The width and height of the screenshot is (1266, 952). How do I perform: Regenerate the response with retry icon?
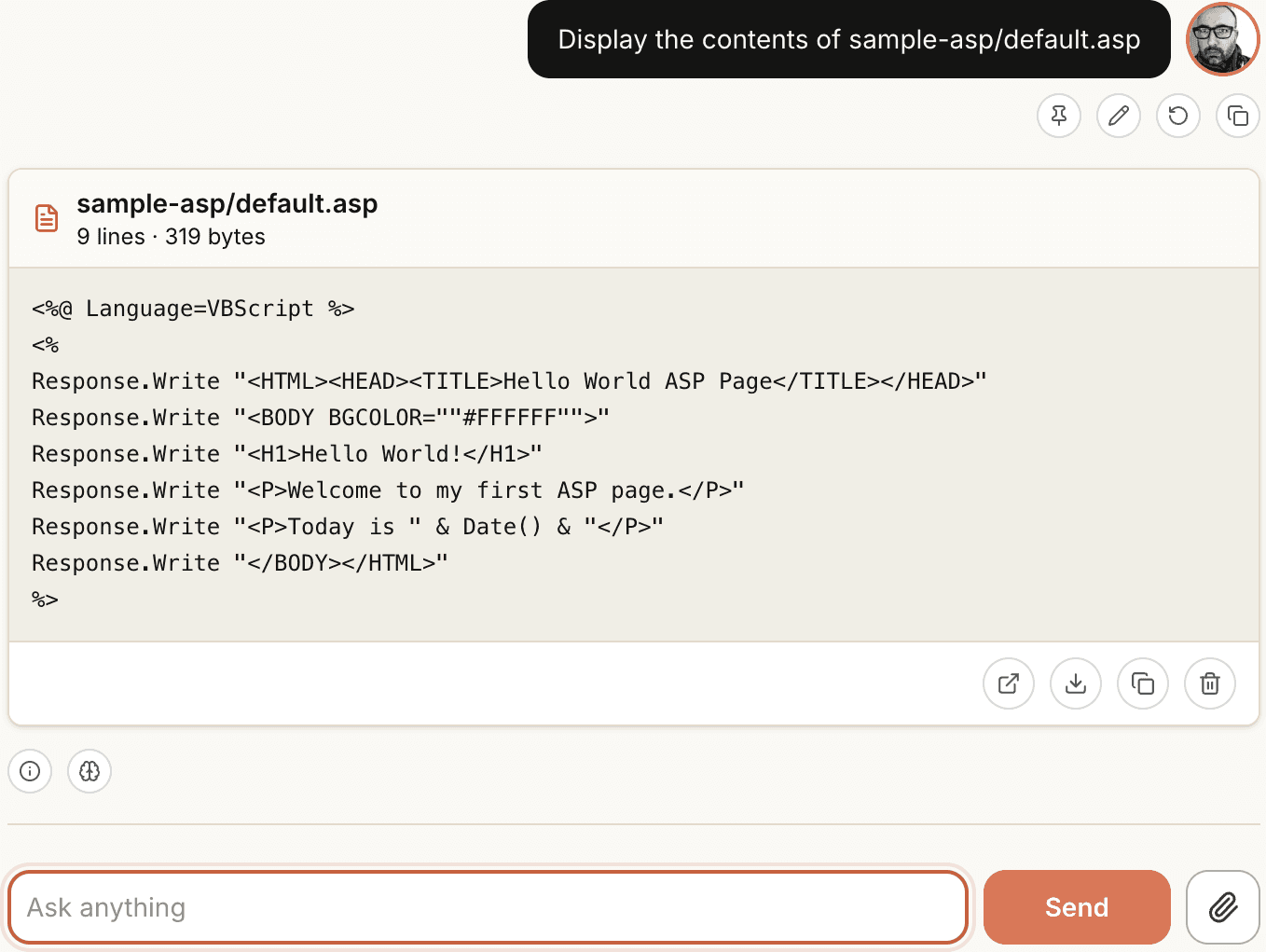pyautogui.click(x=1178, y=116)
